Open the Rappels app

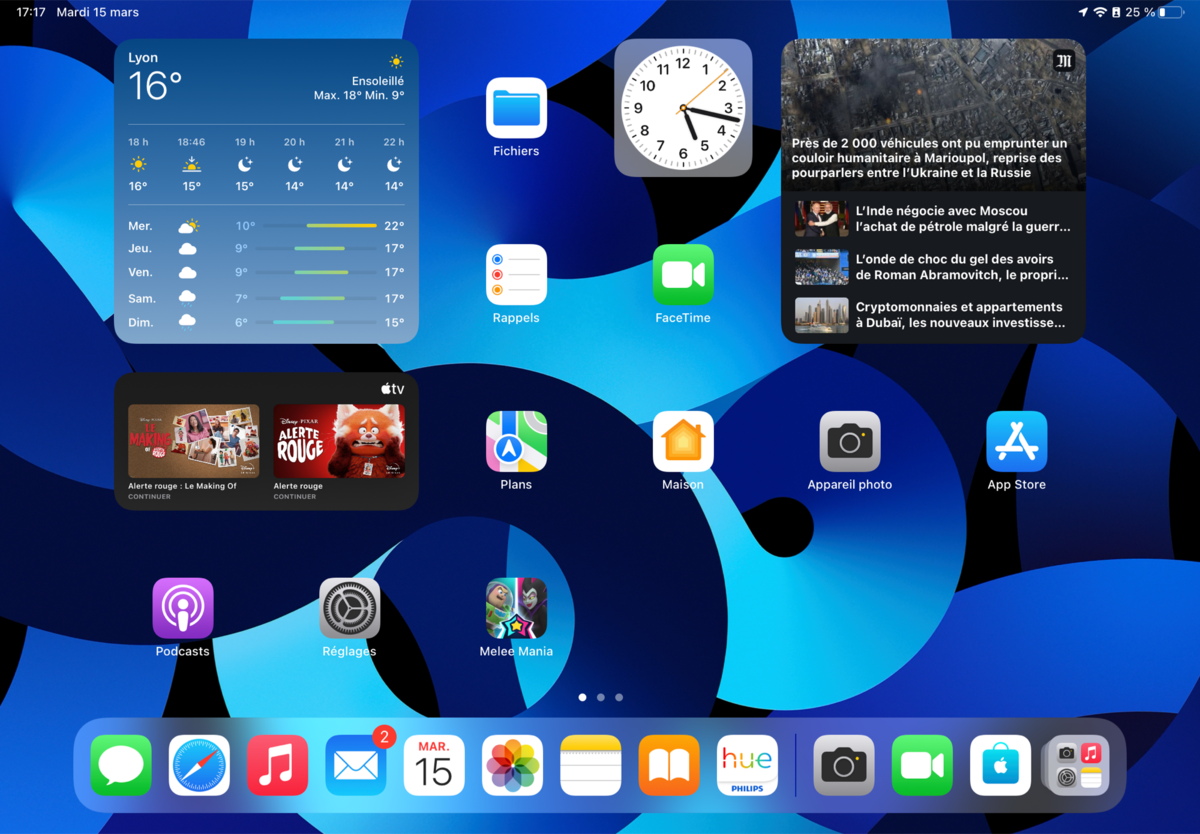516,275
